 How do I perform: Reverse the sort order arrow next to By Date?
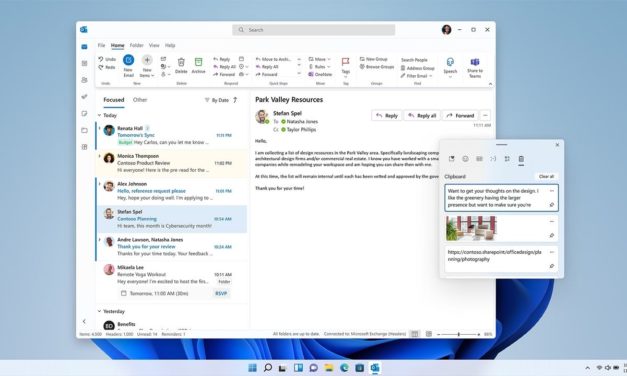pyautogui.click(x=235, y=100)
